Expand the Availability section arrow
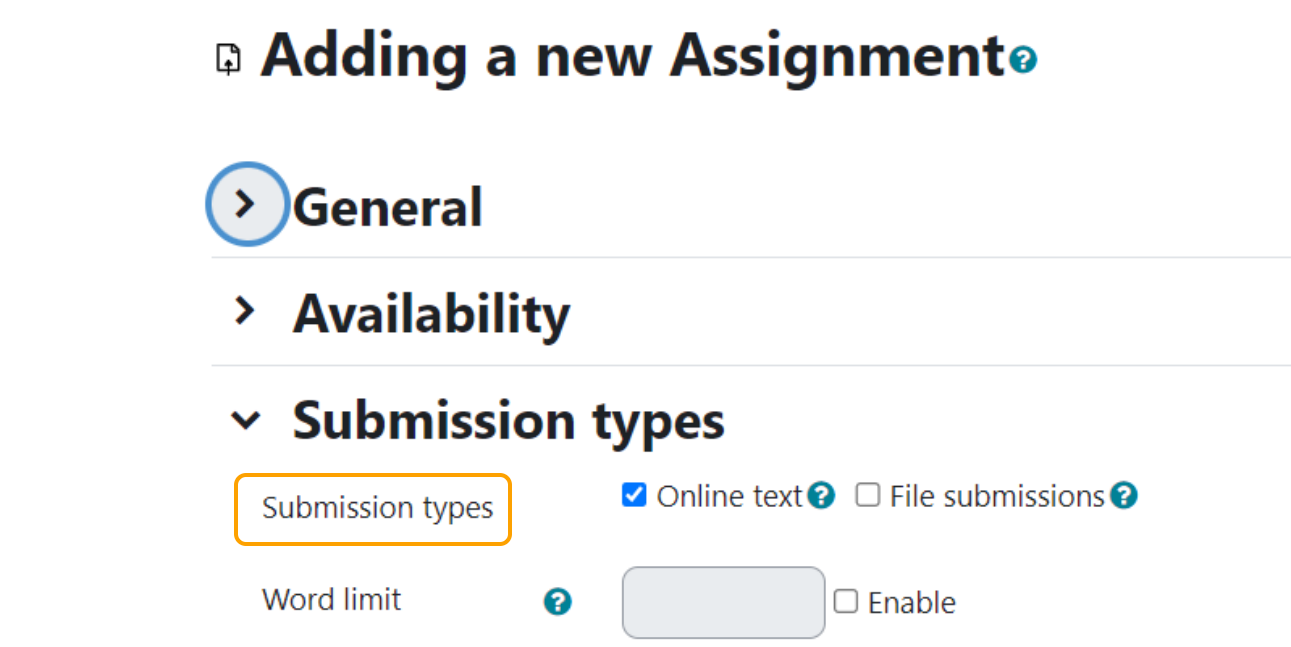 pyautogui.click(x=244, y=312)
